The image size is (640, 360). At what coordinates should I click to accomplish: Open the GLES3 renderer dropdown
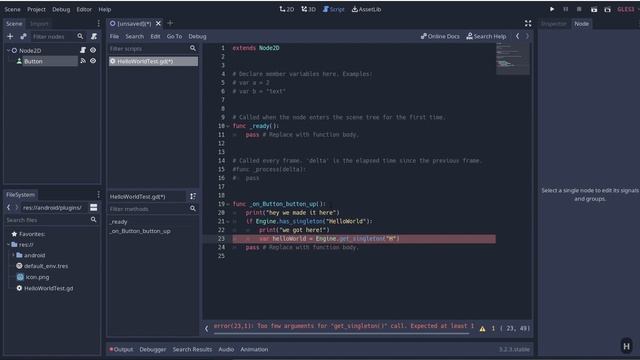(x=626, y=9)
